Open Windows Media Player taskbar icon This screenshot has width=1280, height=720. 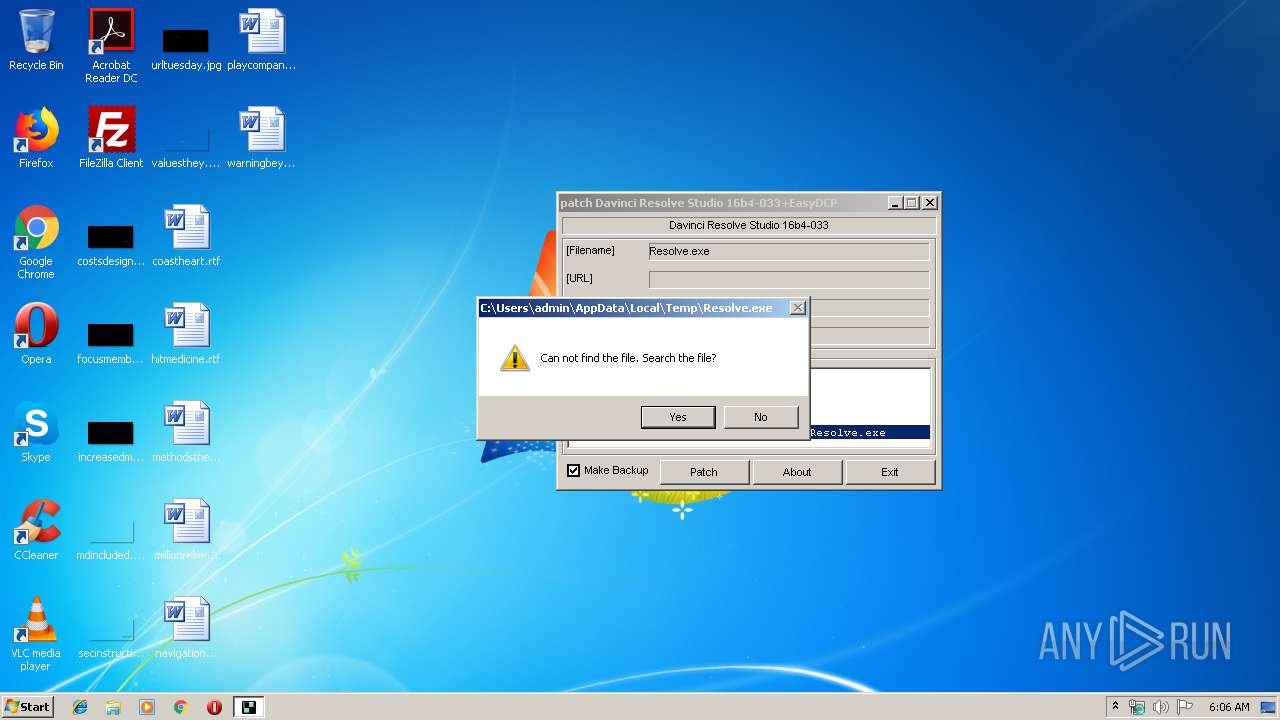(147, 707)
